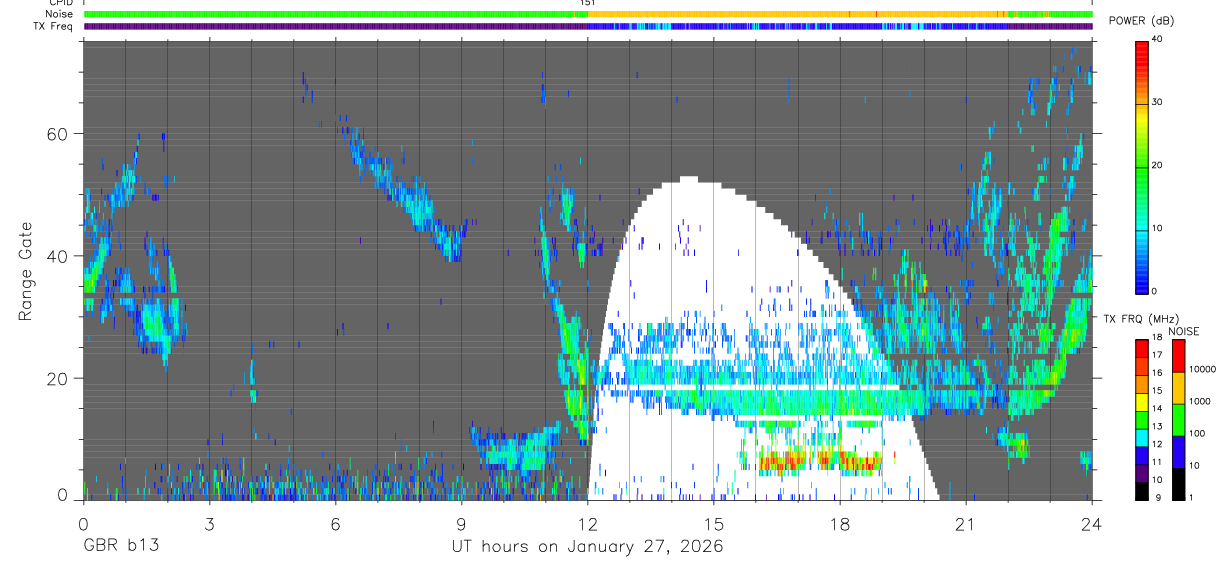Pick the green noise swatch between 100 and 1000
Viewport: 1228px width, 567px height.
point(1178,420)
